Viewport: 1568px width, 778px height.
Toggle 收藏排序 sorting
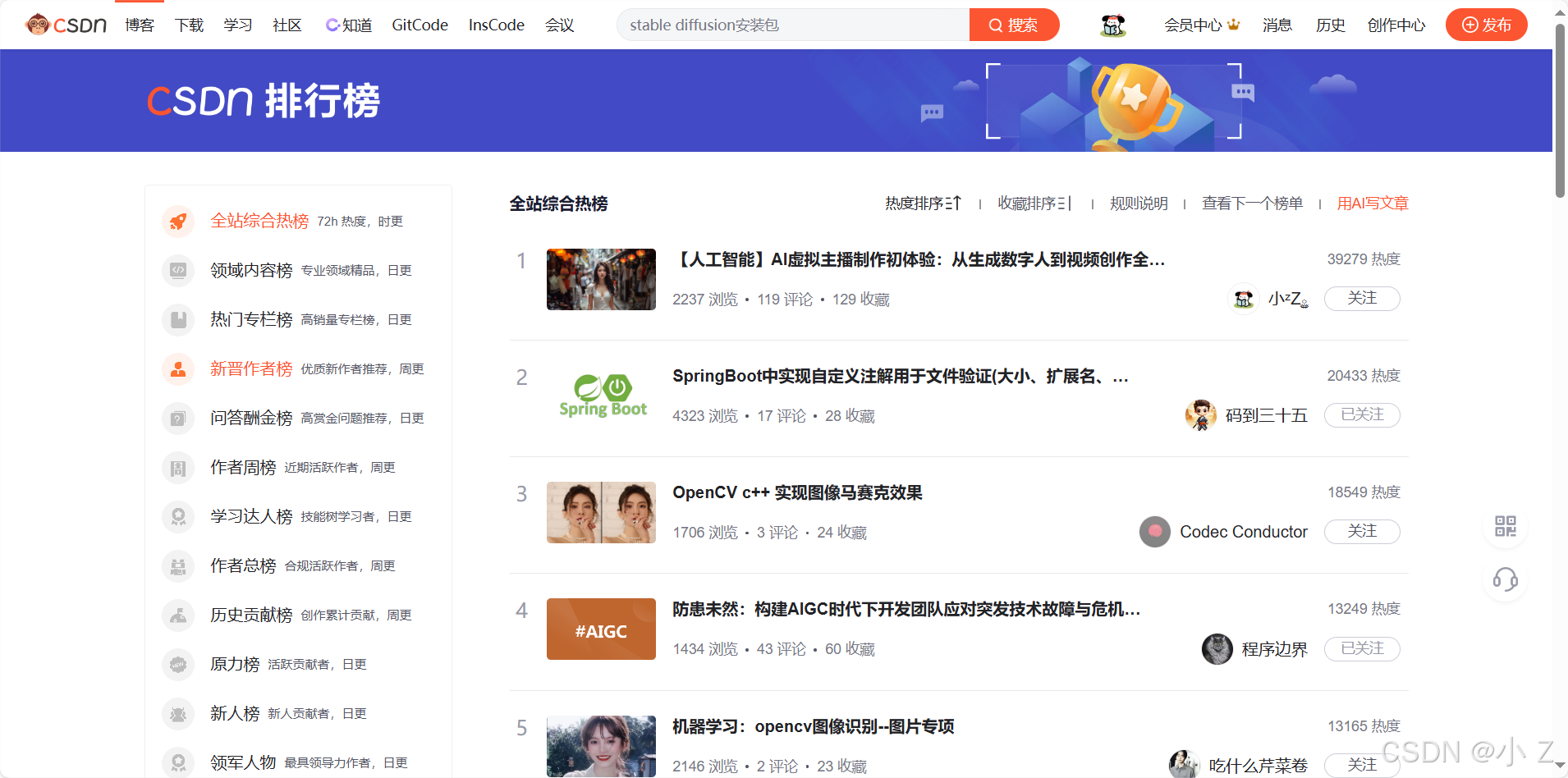1034,203
